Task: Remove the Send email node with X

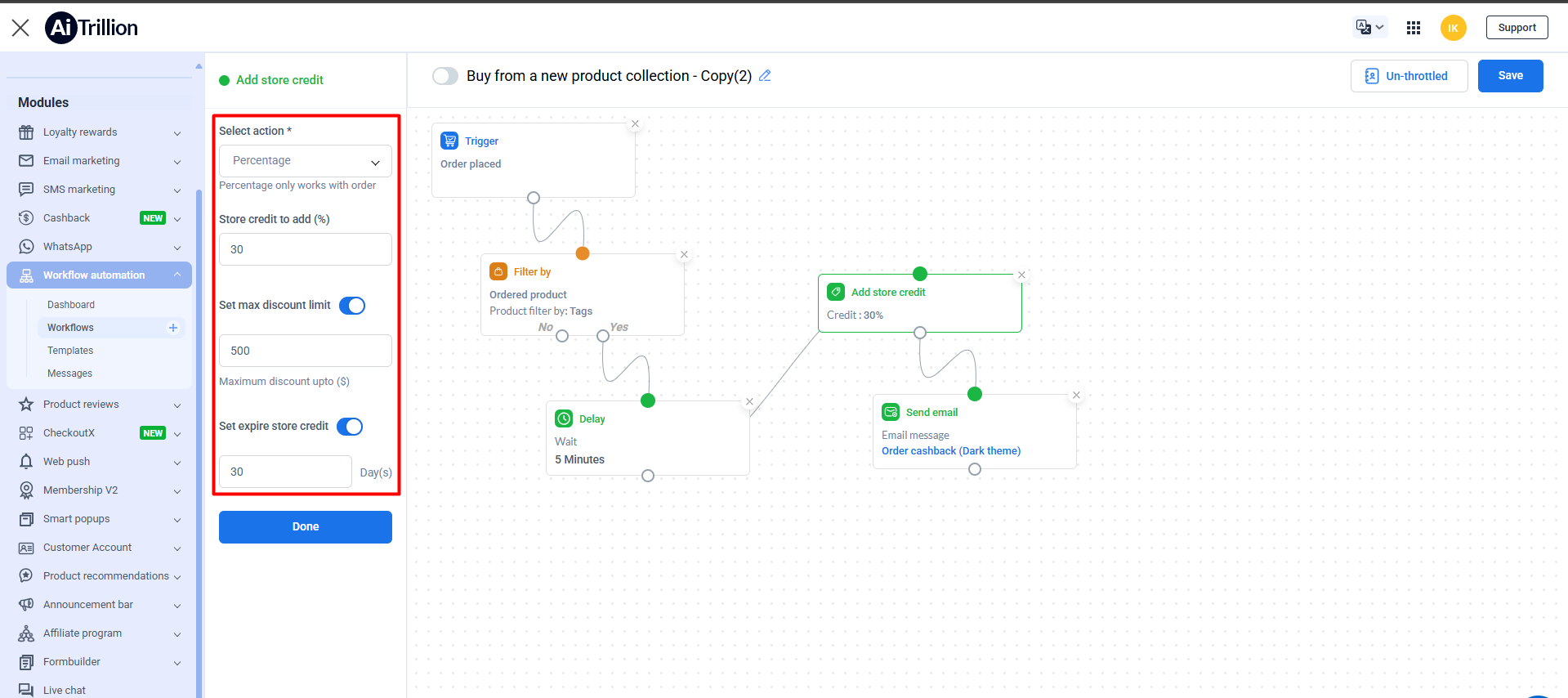Action: 1076,396
